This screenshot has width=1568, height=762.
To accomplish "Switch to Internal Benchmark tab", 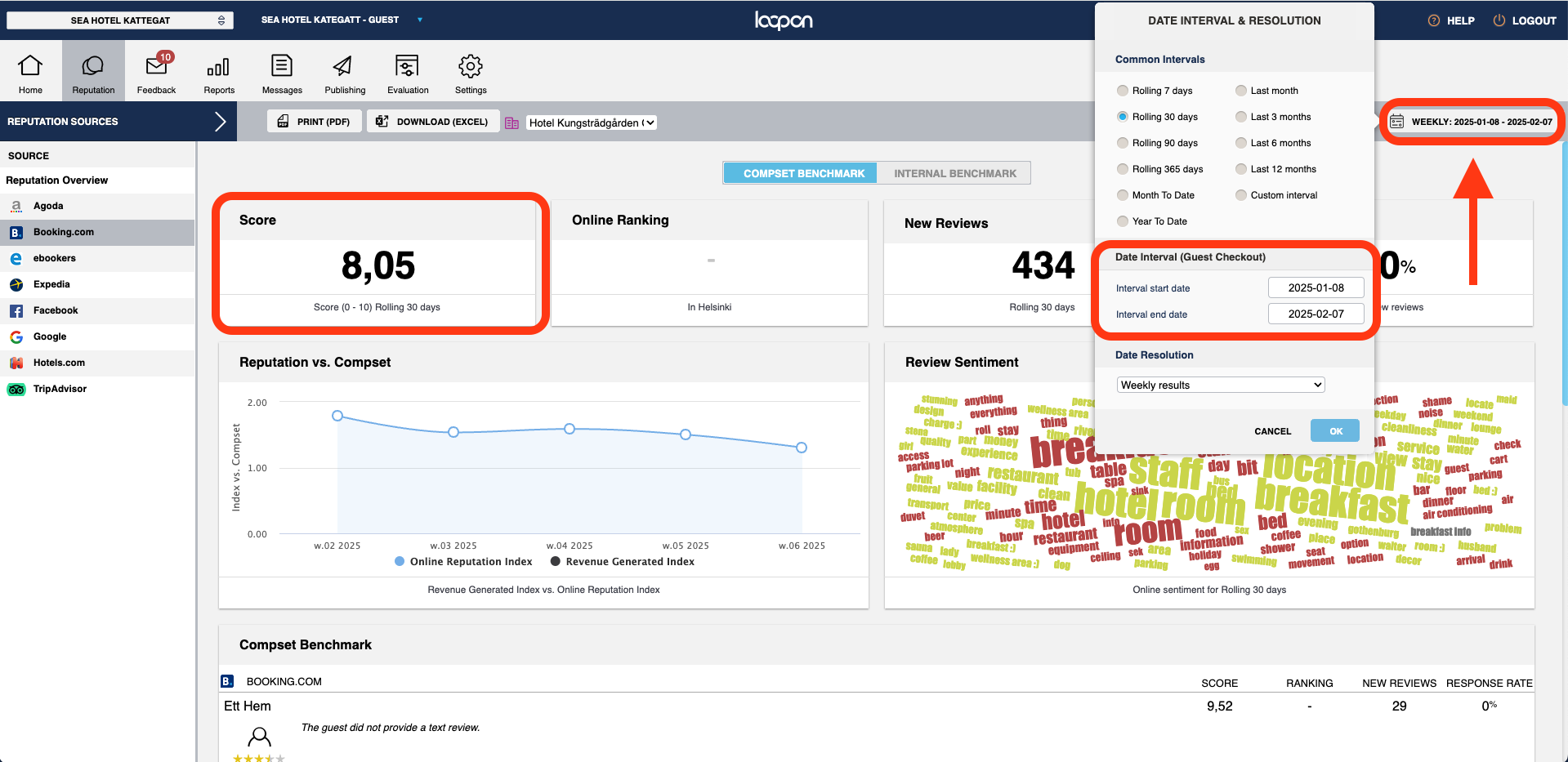I will point(954,173).
